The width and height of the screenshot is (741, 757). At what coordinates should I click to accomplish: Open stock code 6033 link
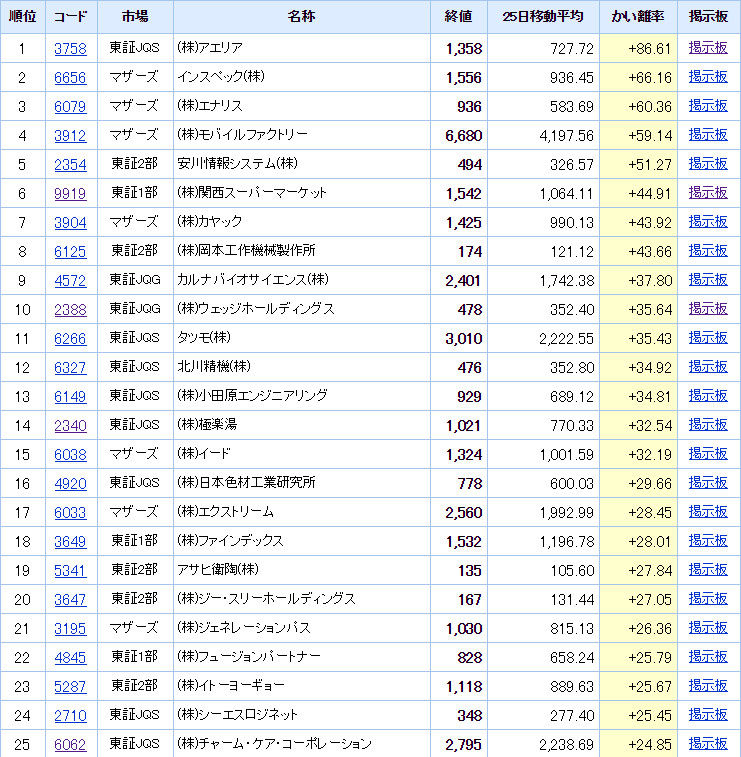point(70,512)
